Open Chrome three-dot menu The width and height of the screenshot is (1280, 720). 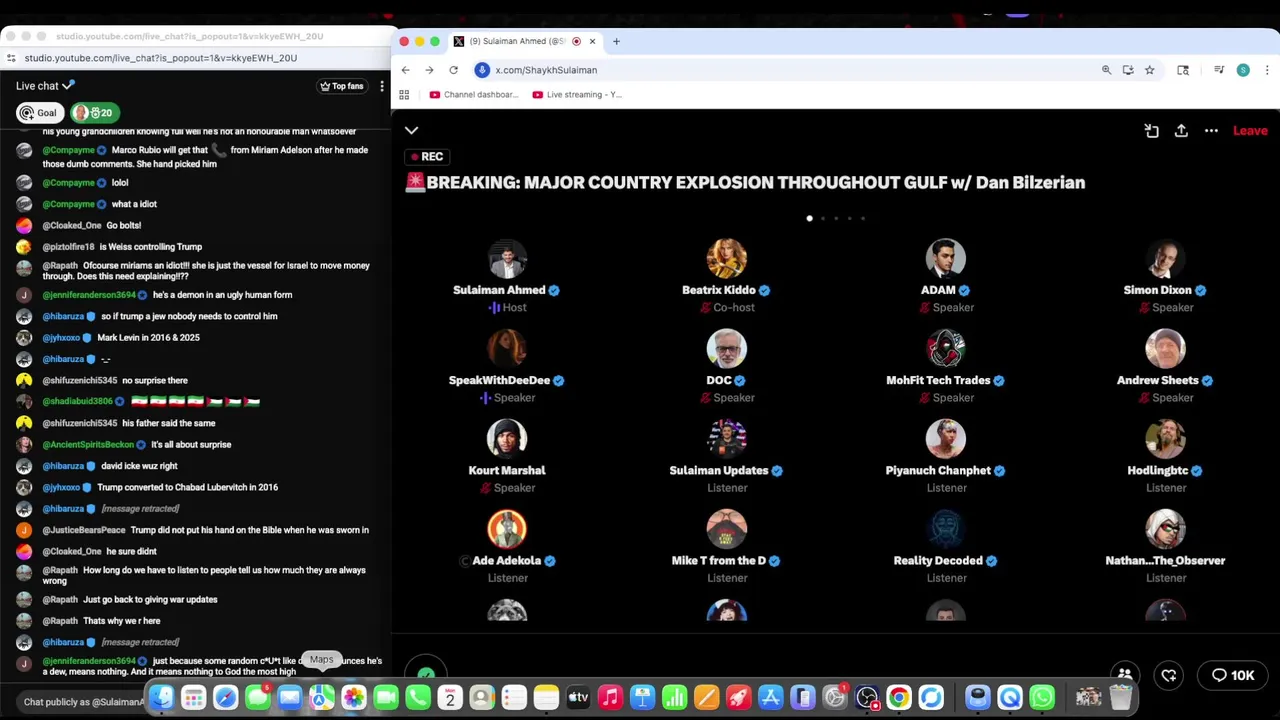[x=1267, y=70]
